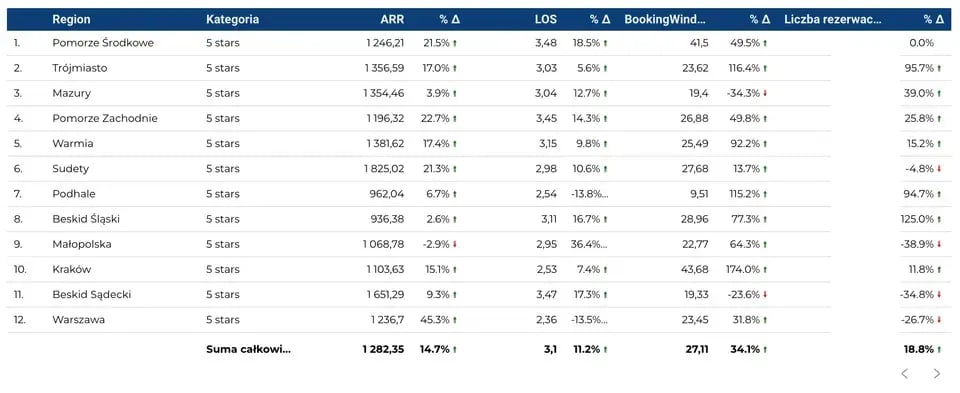The image size is (960, 393).
Task: Click Suma całkowi... total row label
Action: (249, 350)
